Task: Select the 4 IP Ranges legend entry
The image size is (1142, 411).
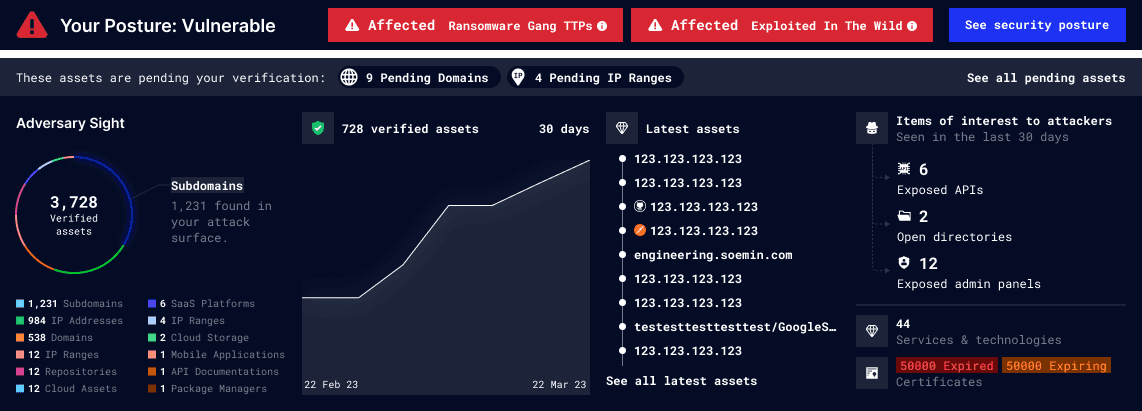Action: [186, 321]
